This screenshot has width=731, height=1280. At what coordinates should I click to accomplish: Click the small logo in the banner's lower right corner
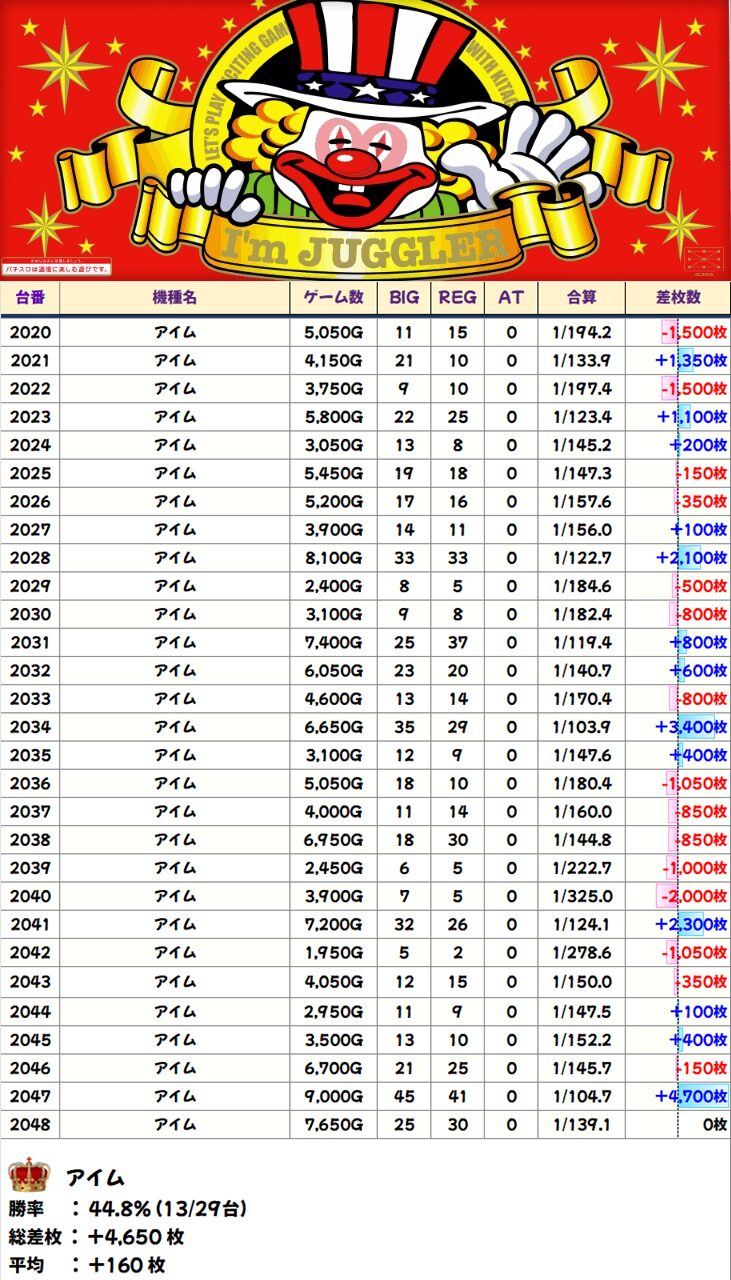point(702,262)
